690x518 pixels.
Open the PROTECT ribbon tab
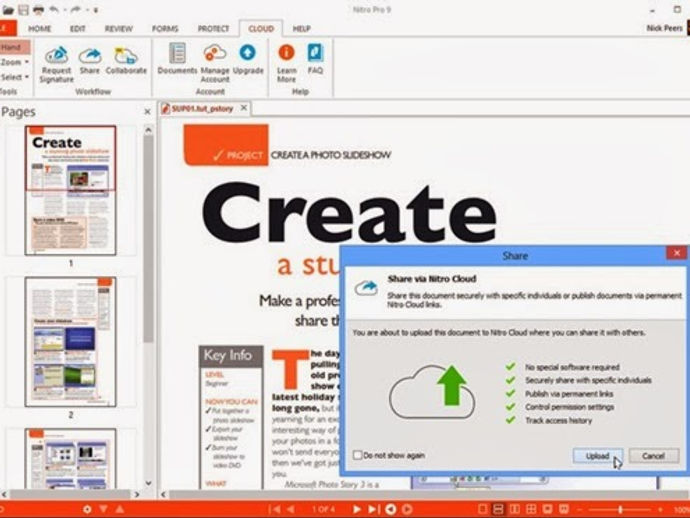tap(213, 29)
